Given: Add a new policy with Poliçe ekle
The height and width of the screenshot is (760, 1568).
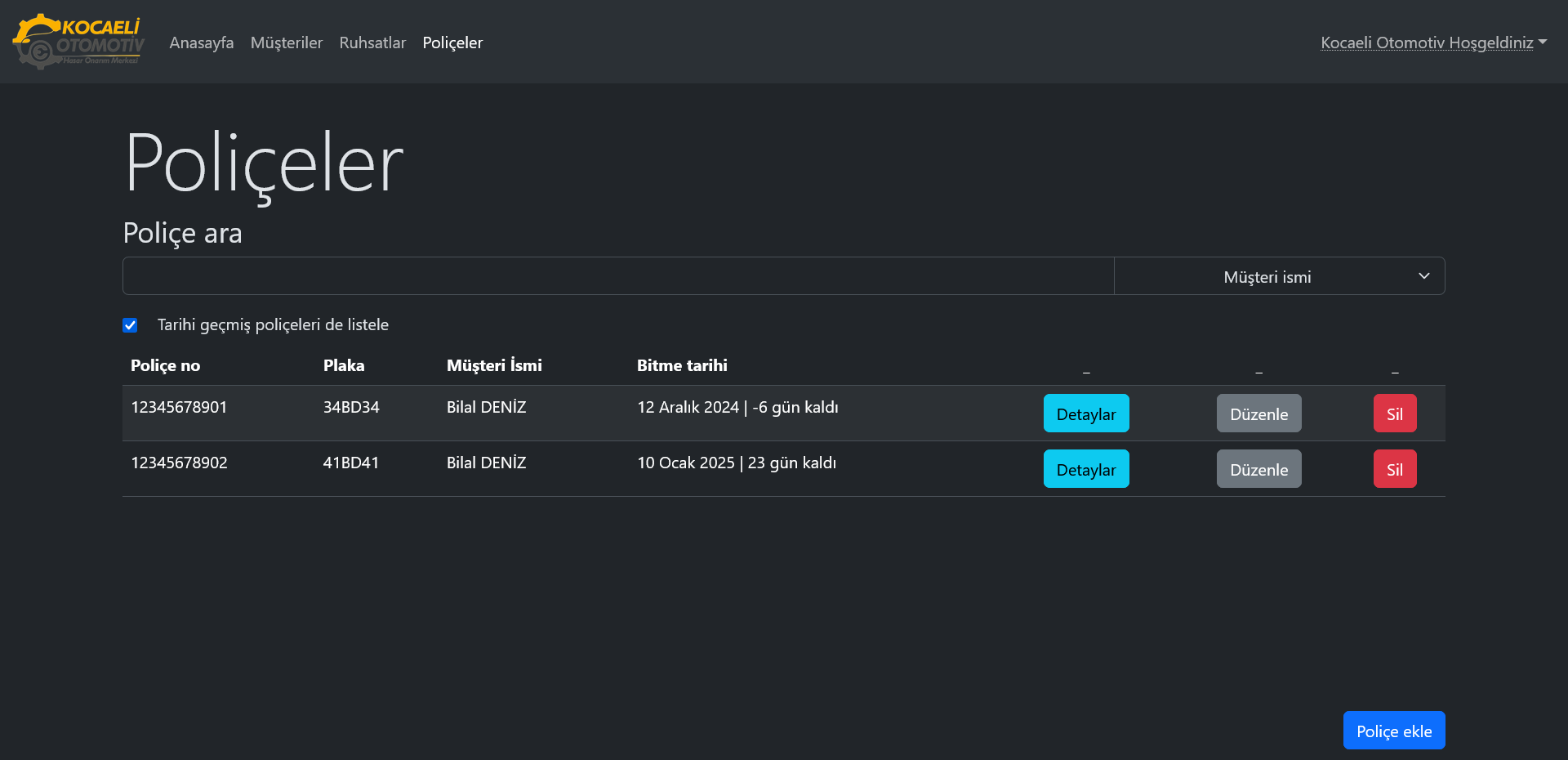Looking at the screenshot, I should pos(1393,731).
